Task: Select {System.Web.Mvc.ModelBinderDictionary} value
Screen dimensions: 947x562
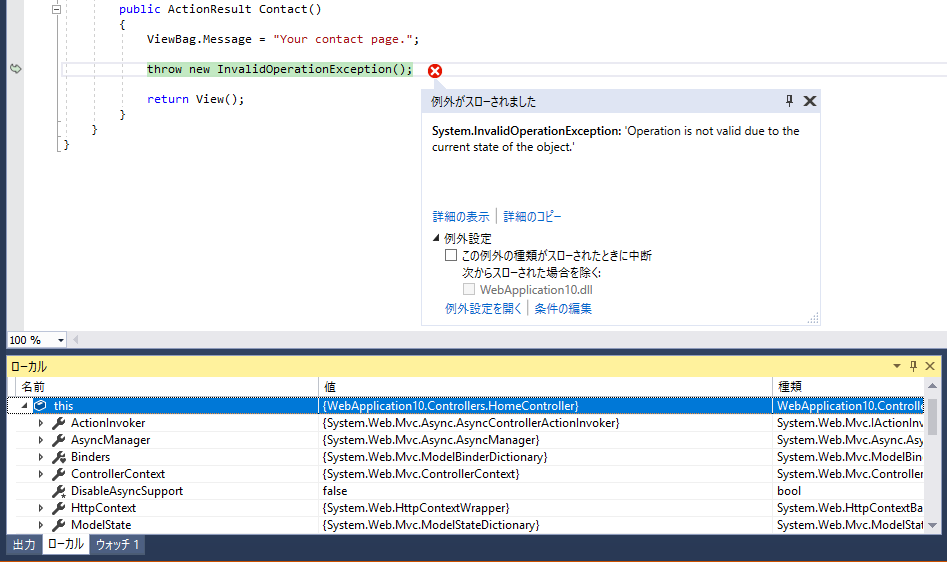Action: click(x=435, y=457)
